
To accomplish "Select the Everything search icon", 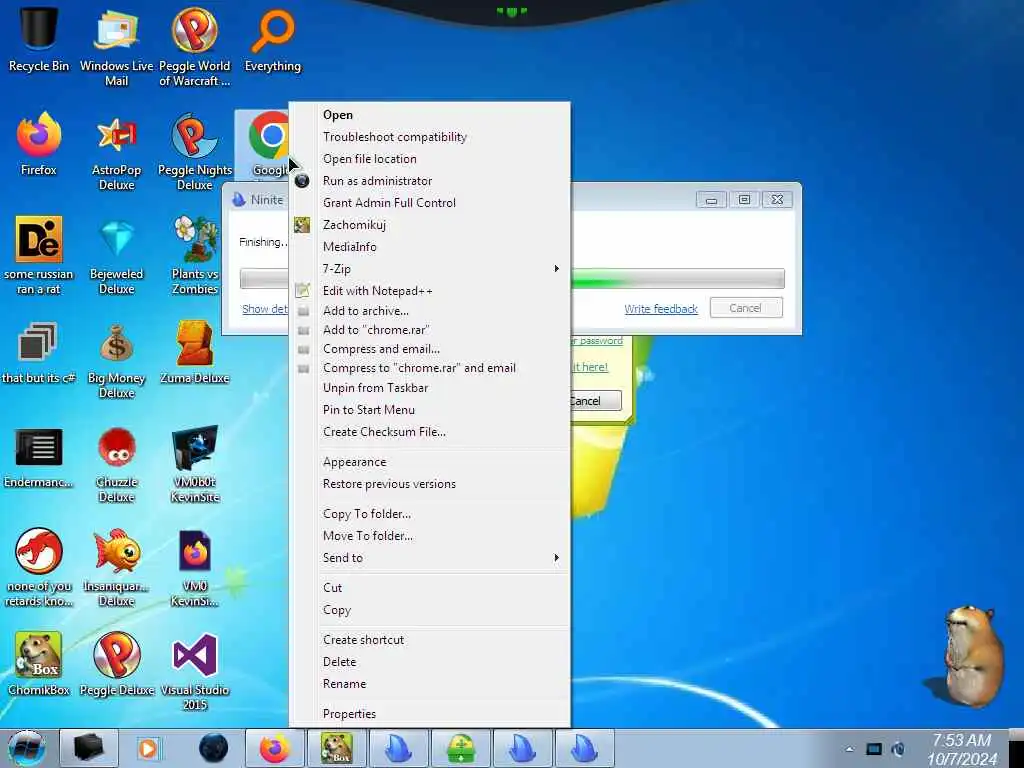I will tap(273, 39).
